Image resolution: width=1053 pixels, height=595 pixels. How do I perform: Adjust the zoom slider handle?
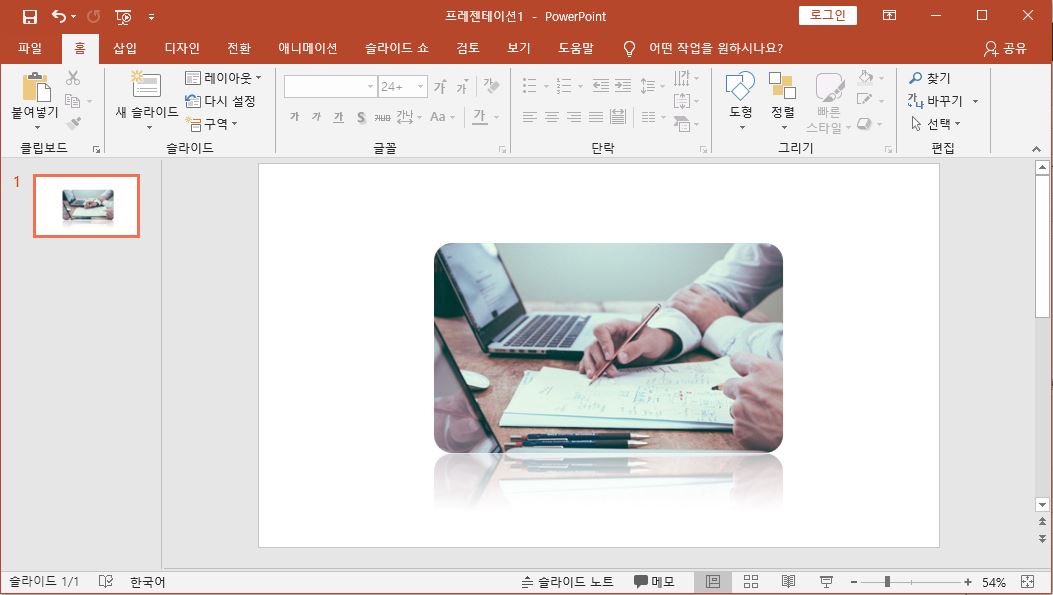point(887,582)
